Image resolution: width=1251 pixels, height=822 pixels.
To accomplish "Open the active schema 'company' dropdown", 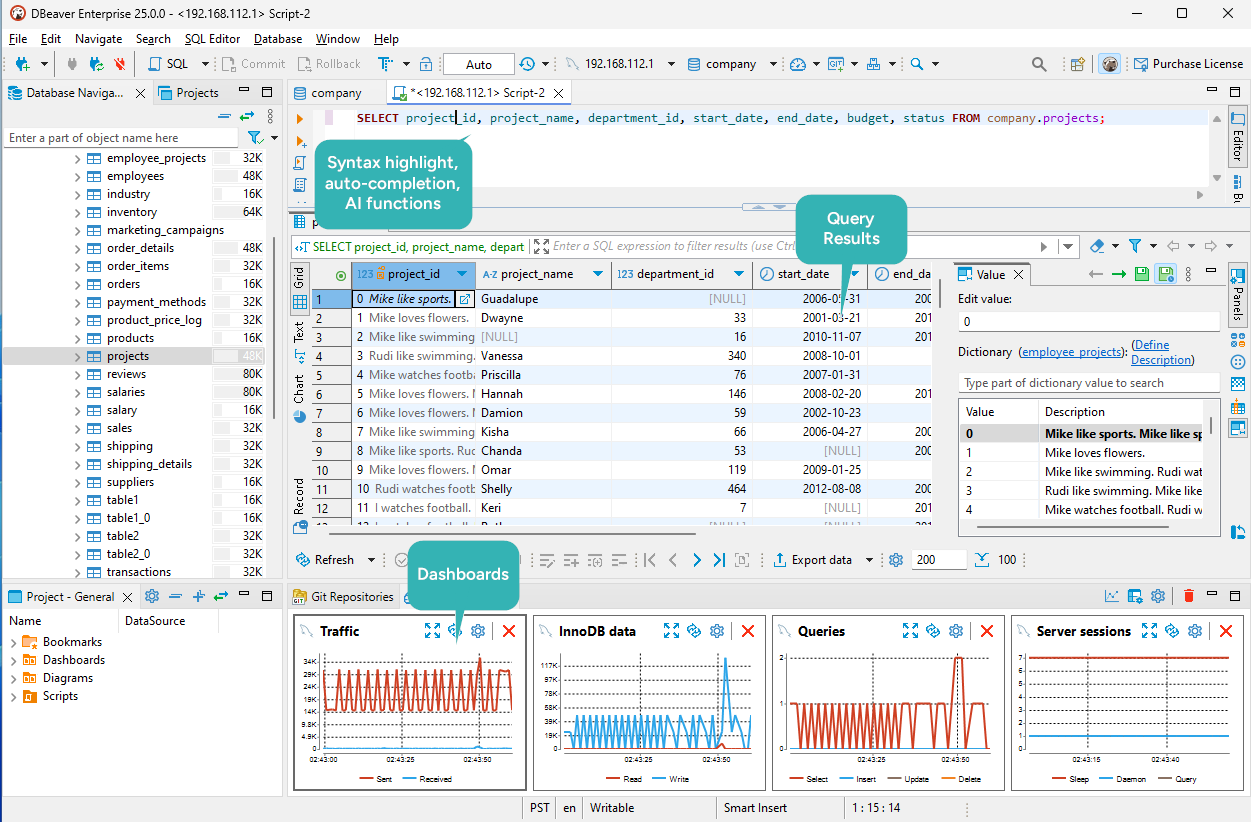I will (x=774, y=64).
